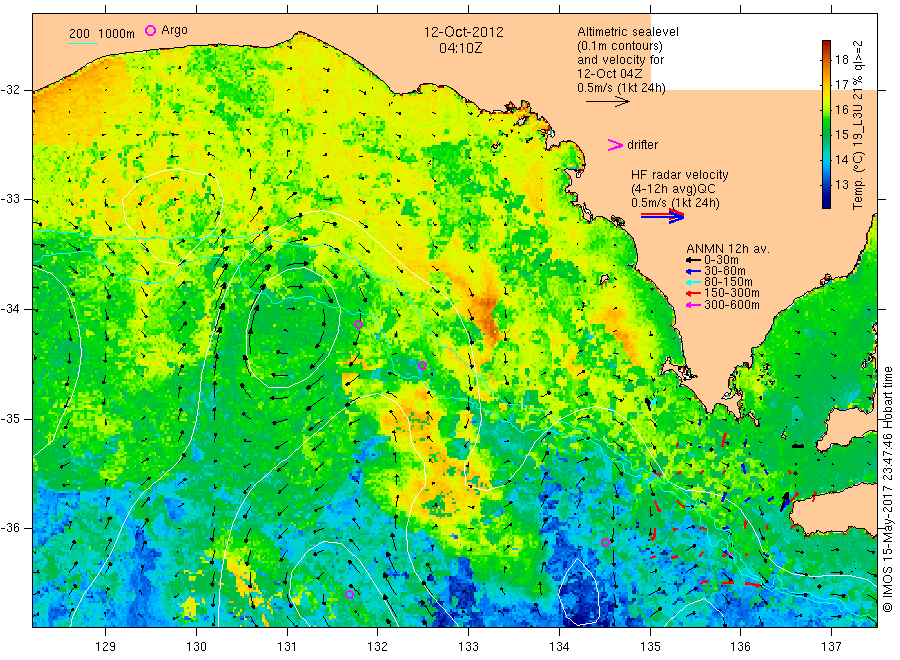Click the magenta drifter chevron symbol
The width and height of the screenshot is (900, 660).
[615, 145]
